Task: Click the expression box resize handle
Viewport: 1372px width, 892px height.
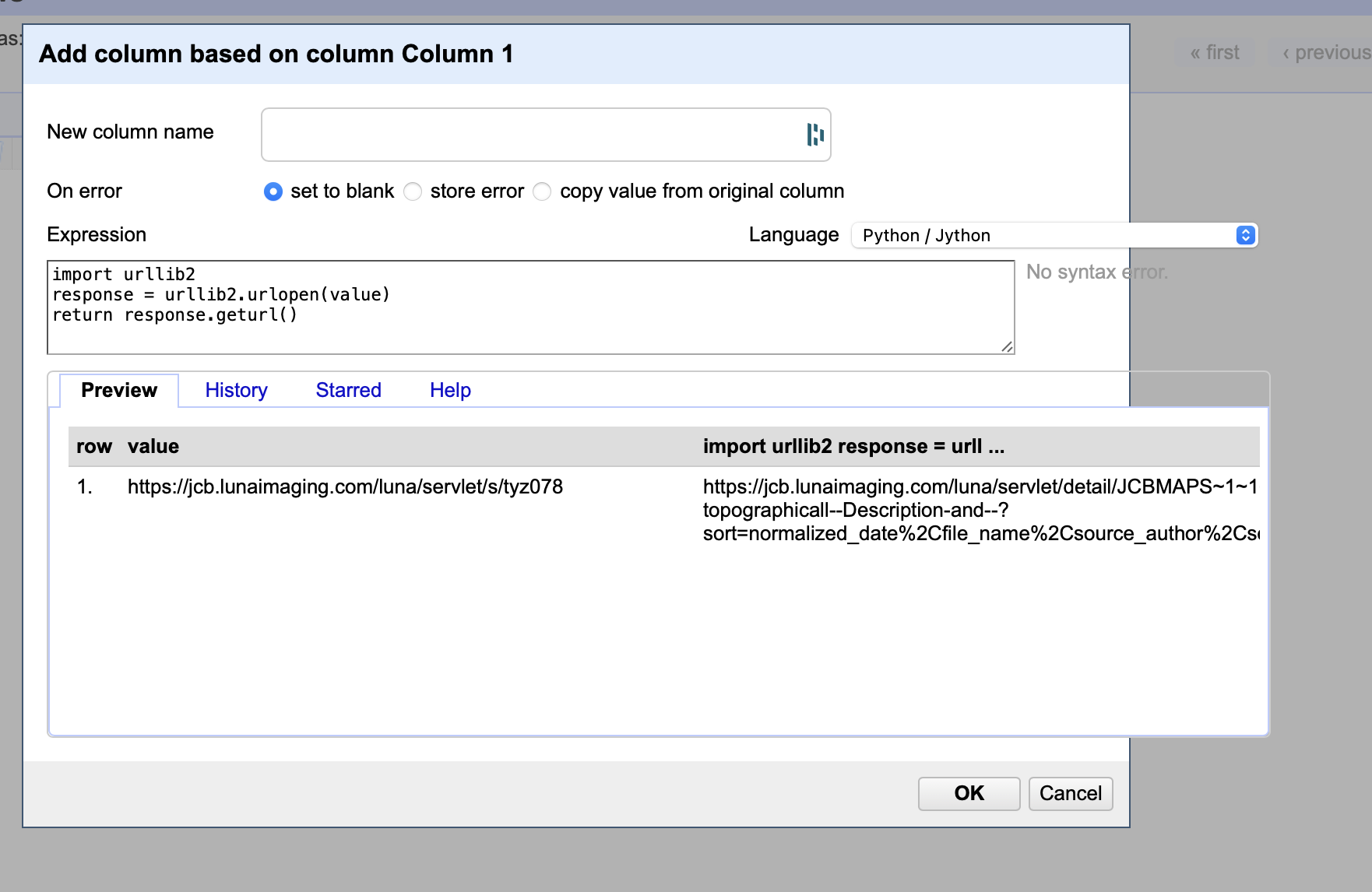Action: [1007, 346]
